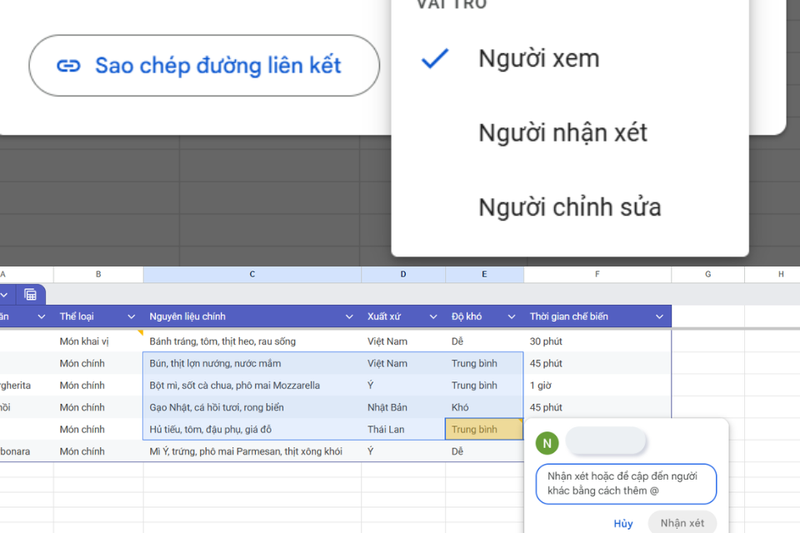Click the green N avatar in the comment box
This screenshot has height=533, width=800.
click(x=547, y=443)
